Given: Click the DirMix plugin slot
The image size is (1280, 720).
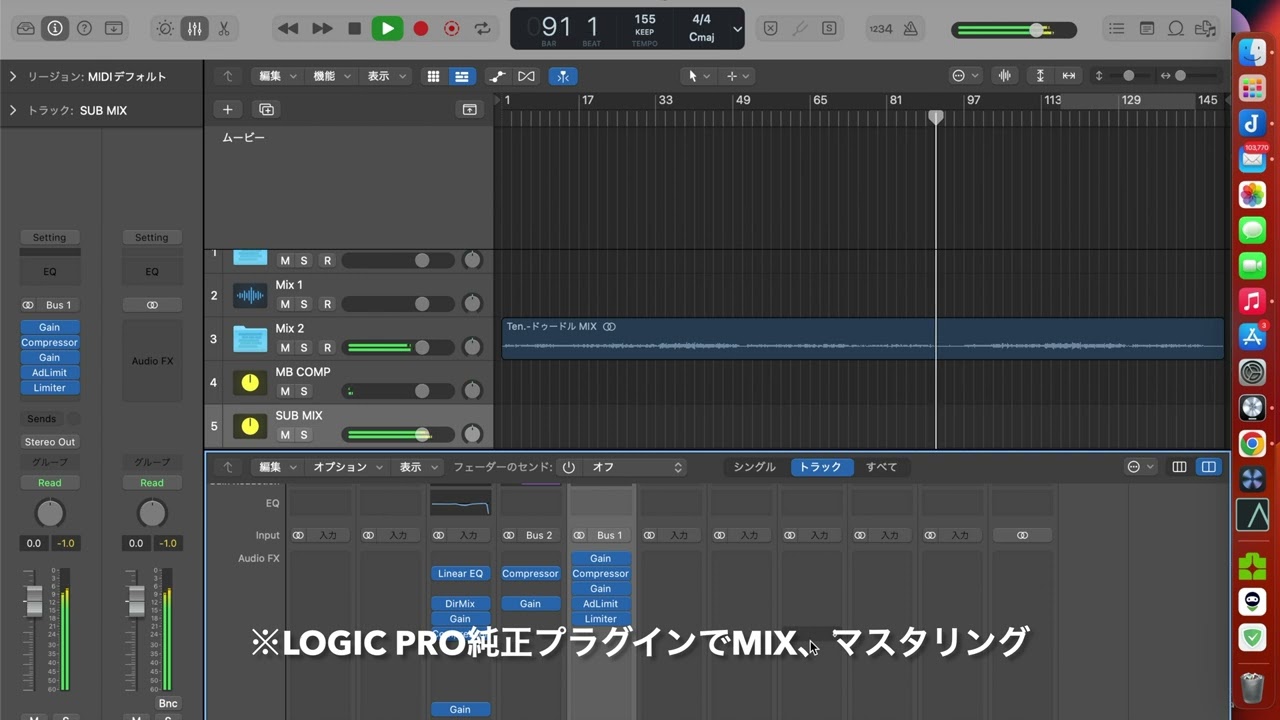Looking at the screenshot, I should pos(460,604).
